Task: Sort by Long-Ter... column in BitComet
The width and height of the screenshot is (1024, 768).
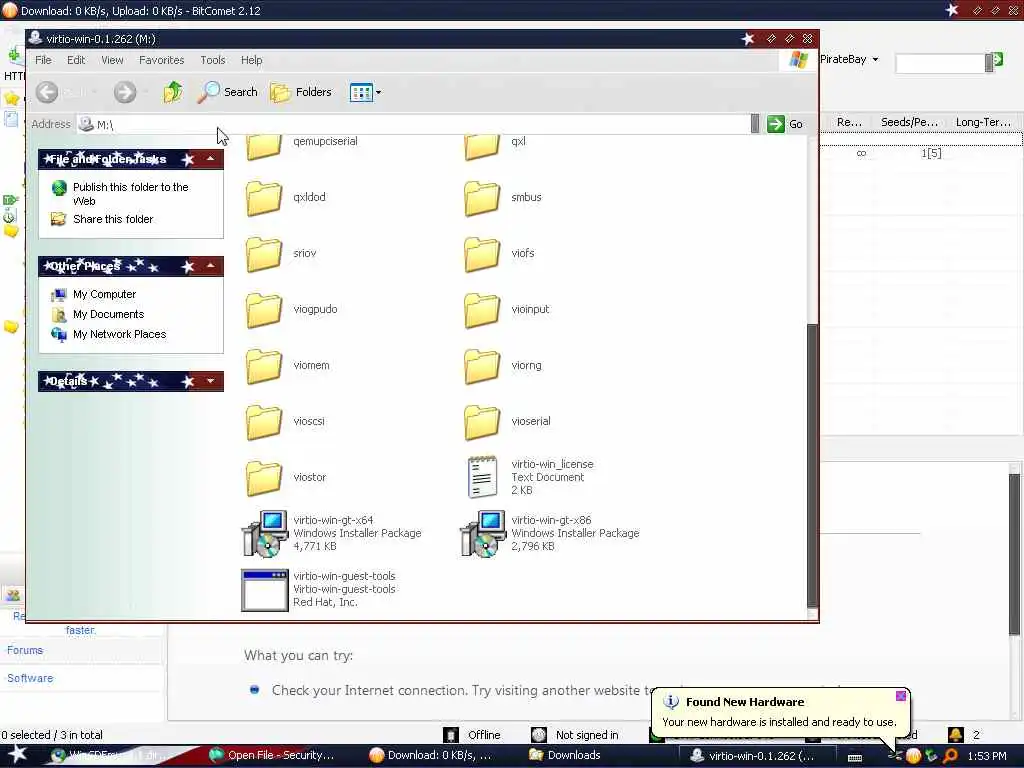Action: (x=983, y=122)
